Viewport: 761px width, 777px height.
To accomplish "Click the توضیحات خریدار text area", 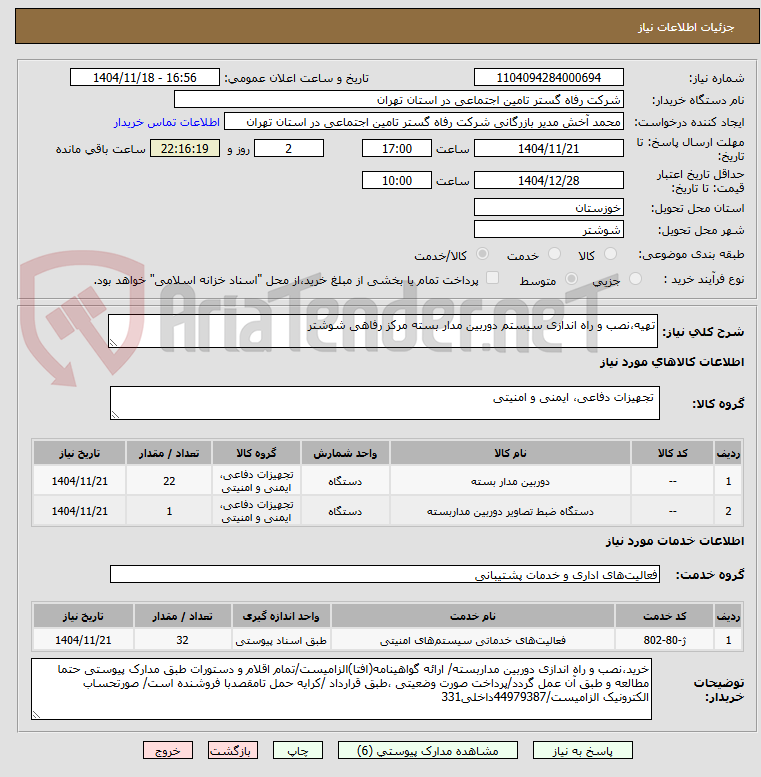I will point(341,689).
